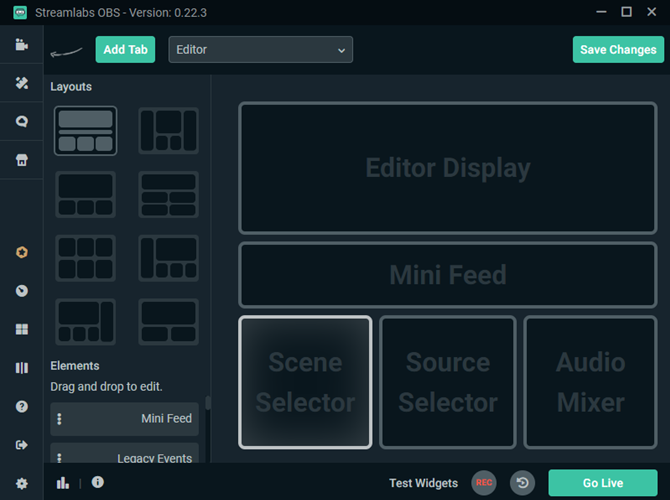Open the Help question mark icon

pos(21,406)
